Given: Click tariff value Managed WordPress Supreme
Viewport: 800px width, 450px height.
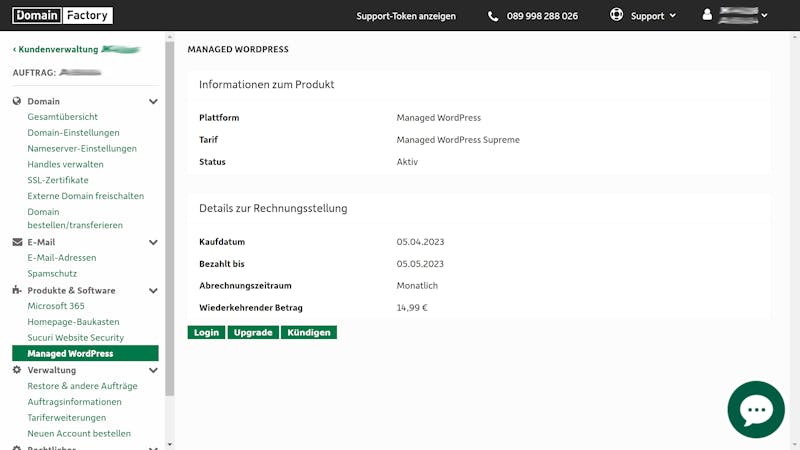Looking at the screenshot, I should pos(458,140).
